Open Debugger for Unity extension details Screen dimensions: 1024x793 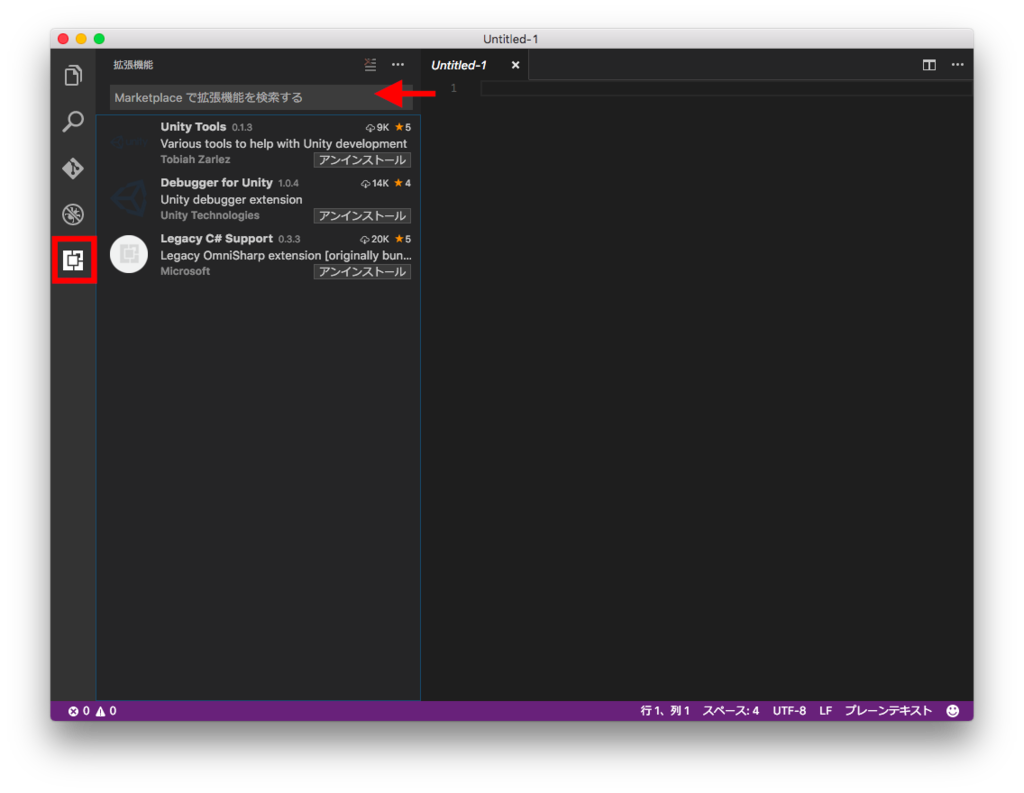259,199
